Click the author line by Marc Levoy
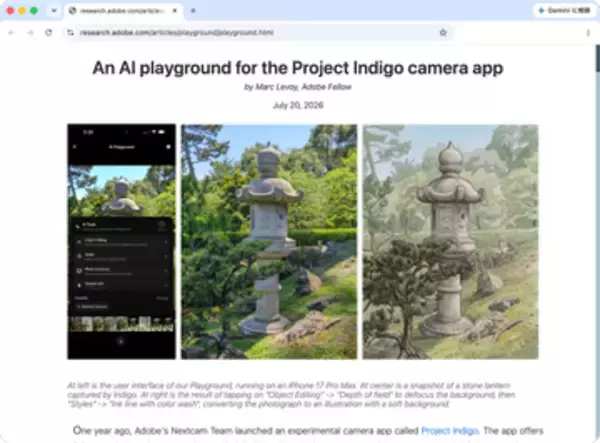The height and width of the screenshot is (443, 600). click(298, 87)
